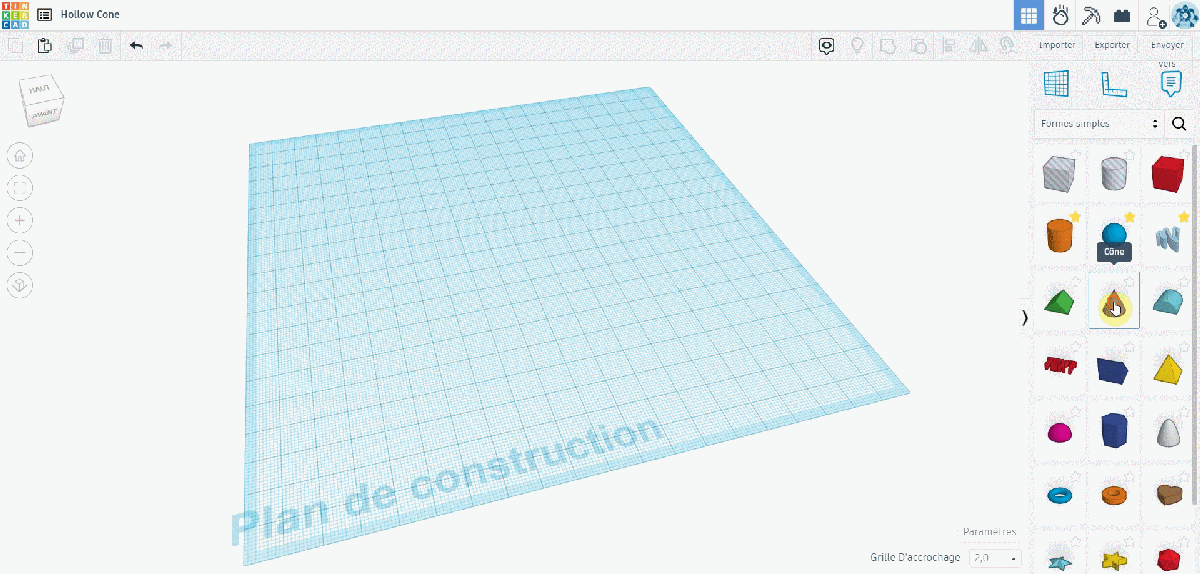Select the blue Polygon shape
This screenshot has height=574, width=1200.
click(x=1114, y=431)
